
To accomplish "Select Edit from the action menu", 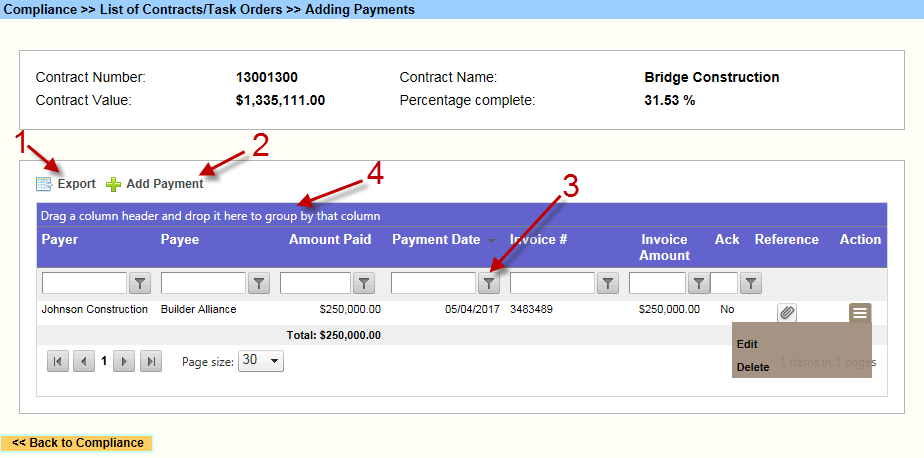I will click(747, 344).
